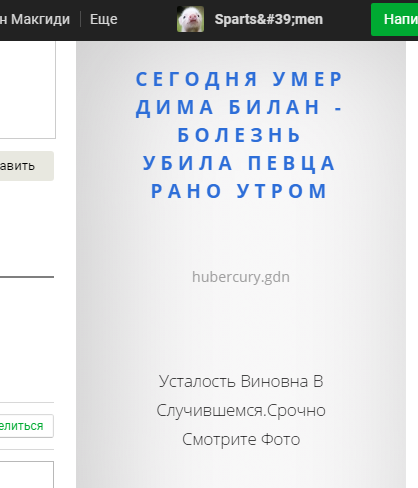
Task: Click the Смотрите Фото line in ad
Action: click(x=241, y=439)
